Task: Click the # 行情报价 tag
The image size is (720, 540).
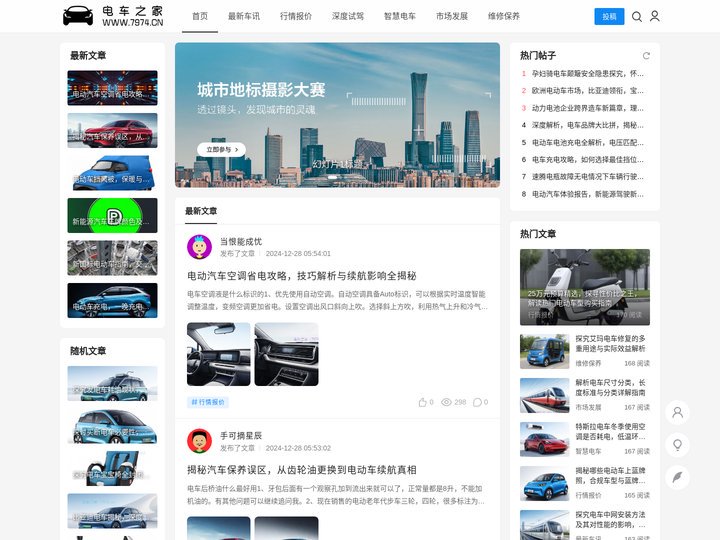Action: [x=208, y=402]
